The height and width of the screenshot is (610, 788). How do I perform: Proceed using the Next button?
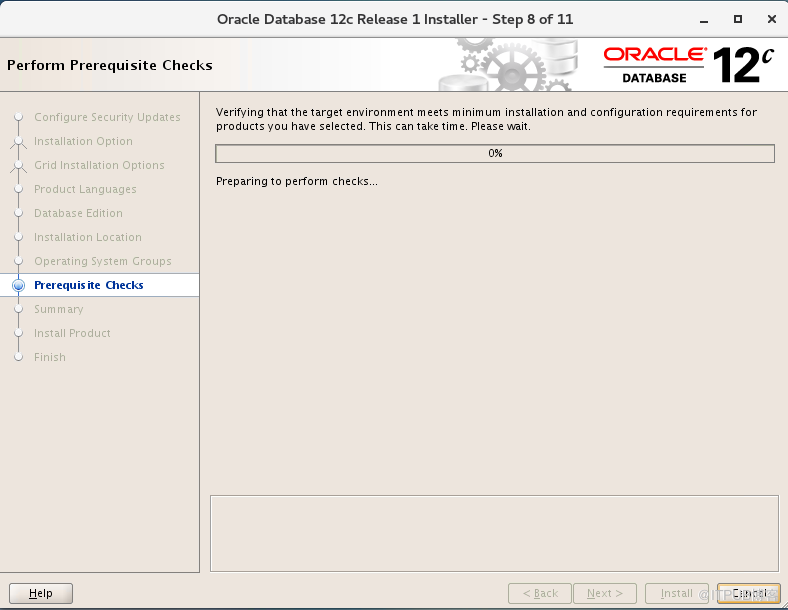pyautogui.click(x=605, y=593)
